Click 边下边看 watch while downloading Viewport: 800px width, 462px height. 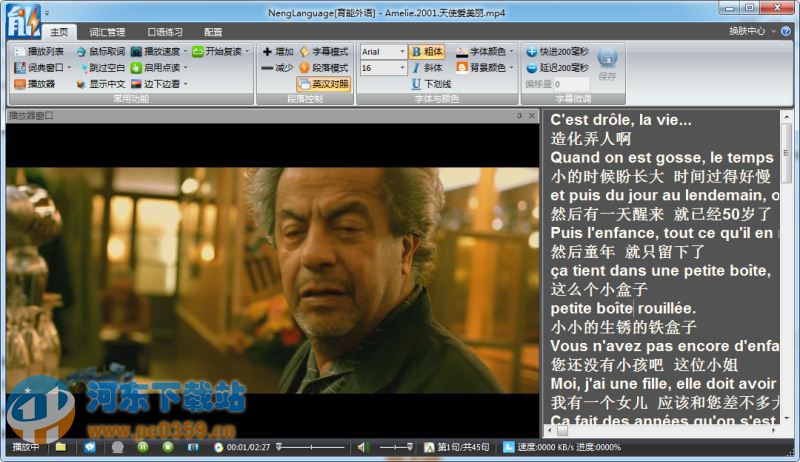[x=156, y=84]
